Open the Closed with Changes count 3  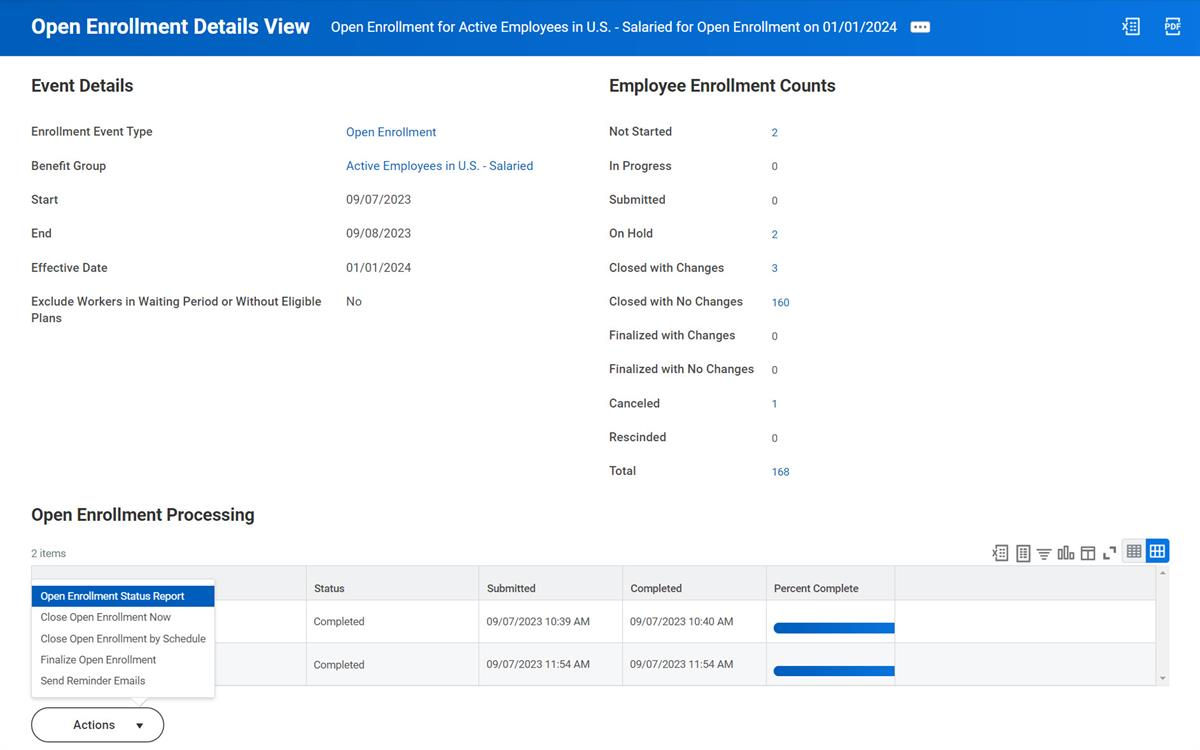(774, 268)
